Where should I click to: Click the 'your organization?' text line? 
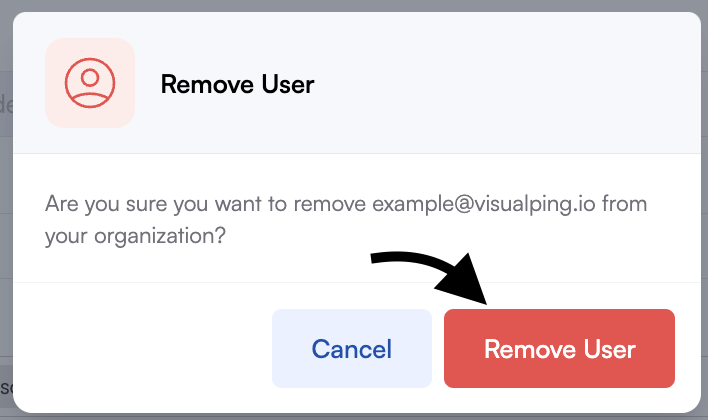135,236
